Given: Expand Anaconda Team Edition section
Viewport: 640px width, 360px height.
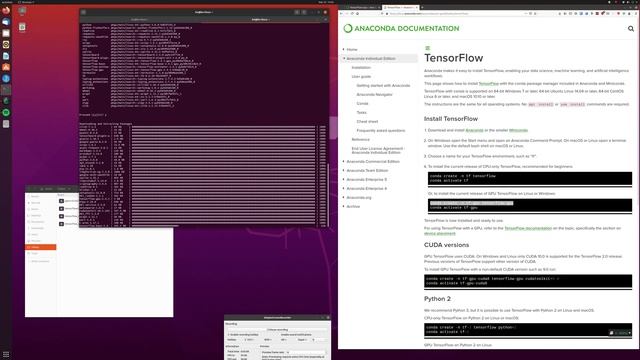Looking at the screenshot, I should [344, 170].
